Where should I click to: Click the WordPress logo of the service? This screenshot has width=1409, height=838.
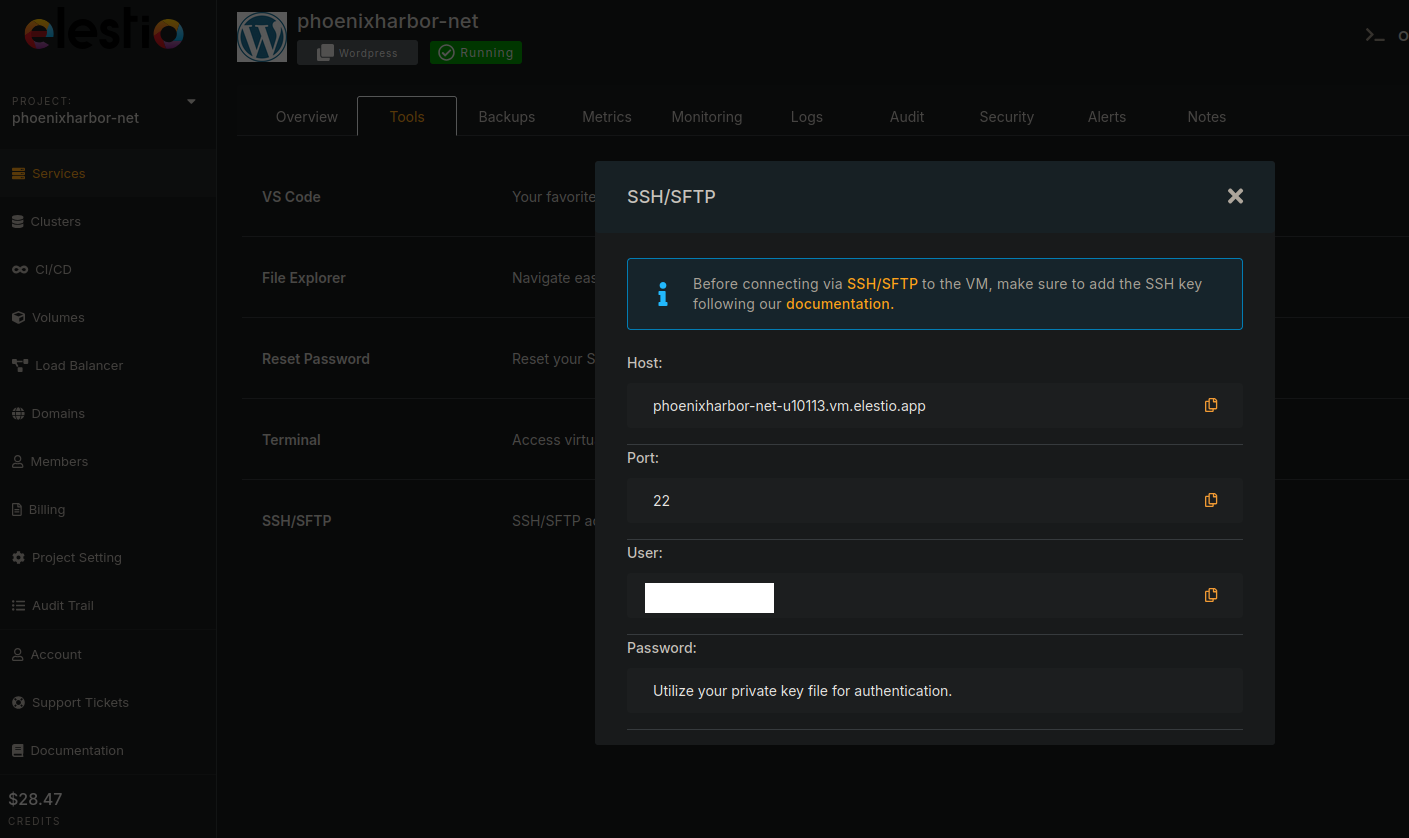262,37
